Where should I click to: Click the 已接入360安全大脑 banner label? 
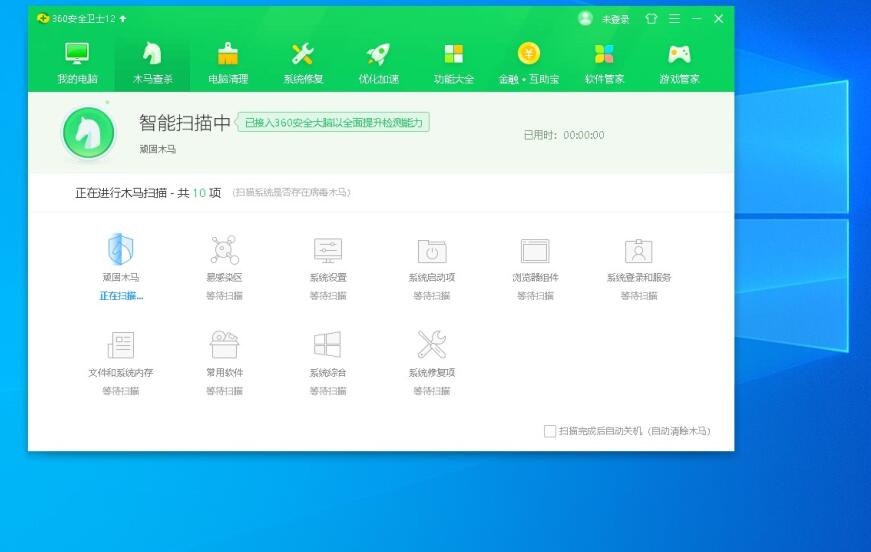(x=333, y=122)
